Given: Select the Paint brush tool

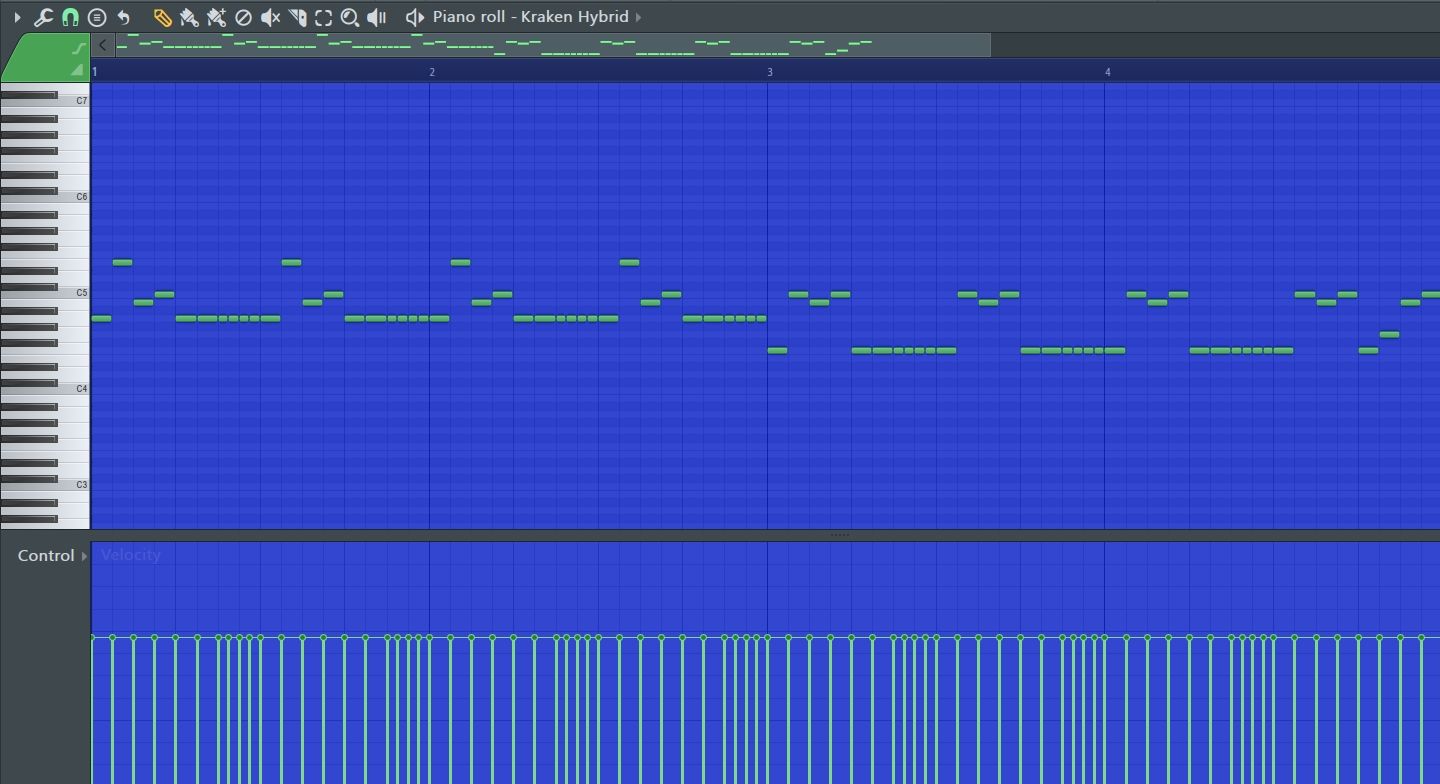Looking at the screenshot, I should point(189,17).
